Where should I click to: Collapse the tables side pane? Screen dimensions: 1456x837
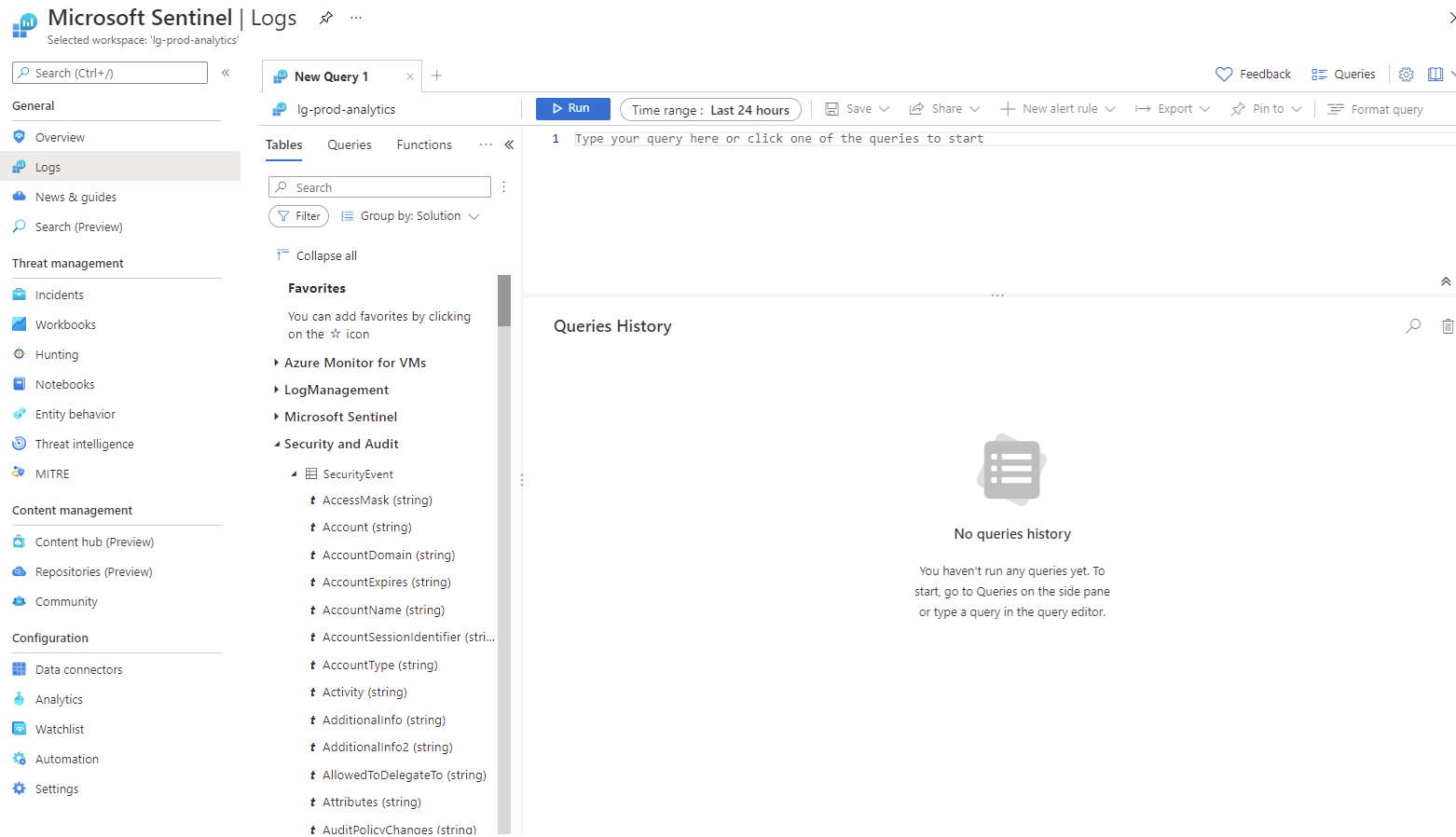pos(509,144)
